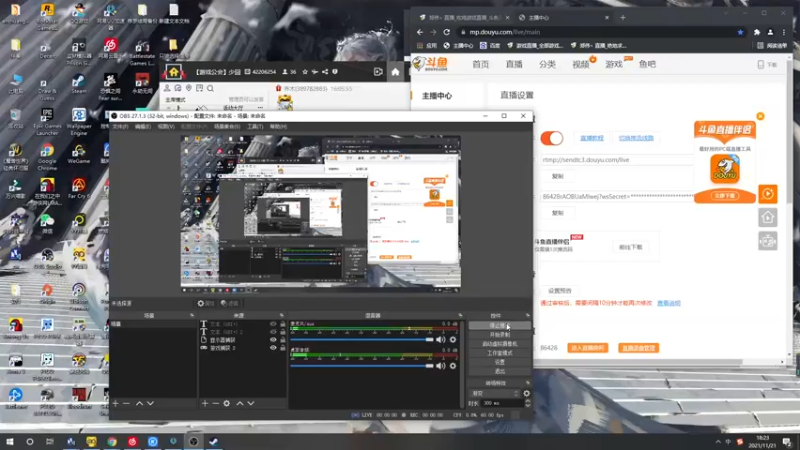Click Start Recording button in OBS controls

pos(499,334)
